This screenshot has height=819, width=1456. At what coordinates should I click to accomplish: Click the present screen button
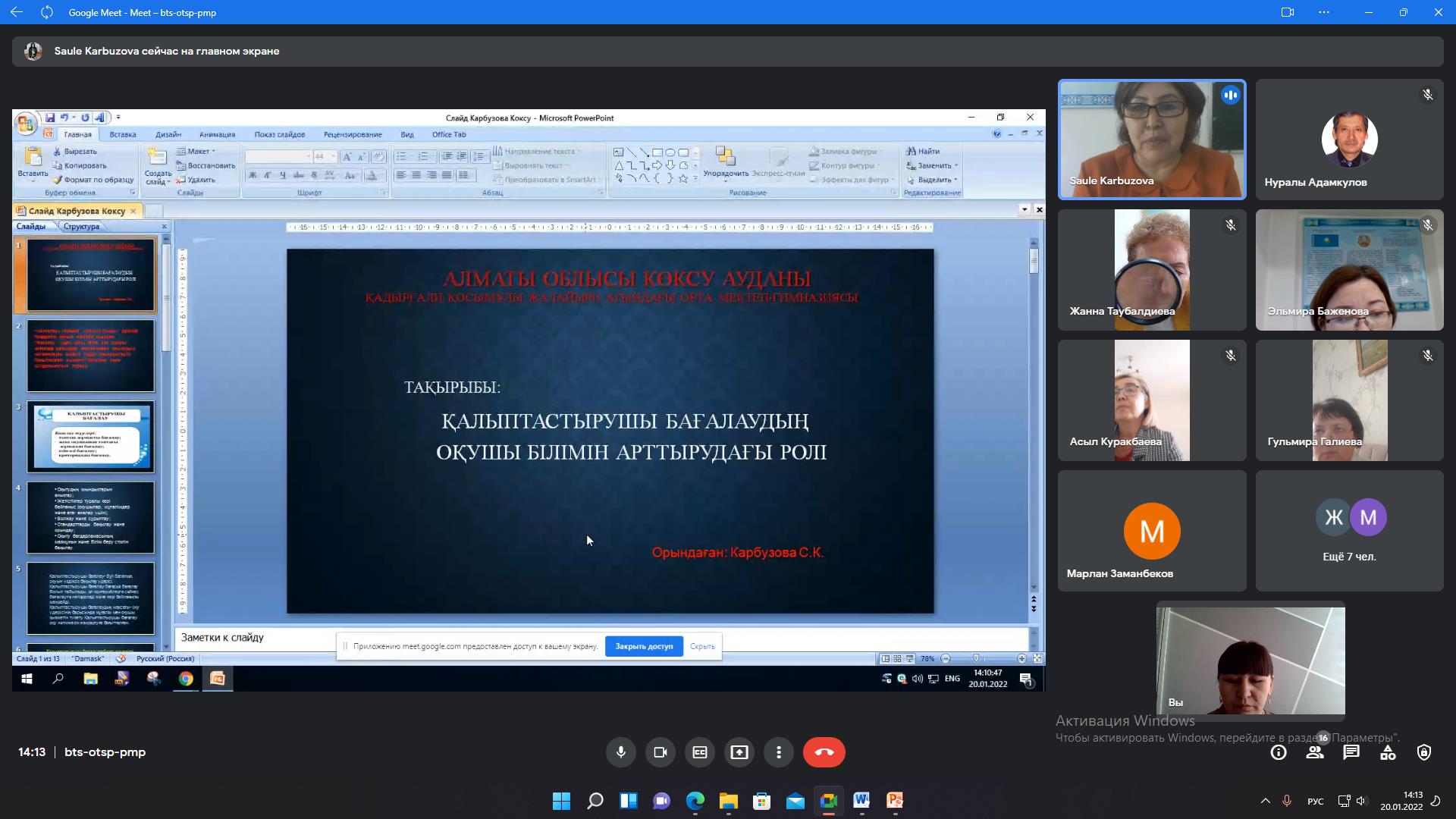[x=739, y=752]
